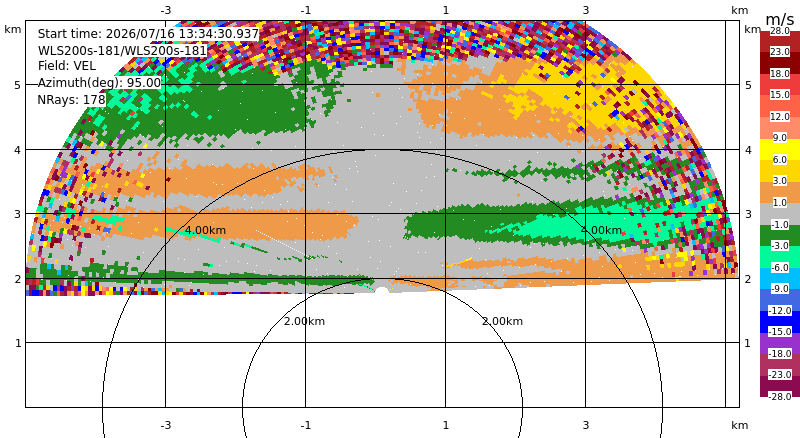The width and height of the screenshot is (800, 438).
Task: Click the orange 1.0 colorbar band
Action: 780,192
